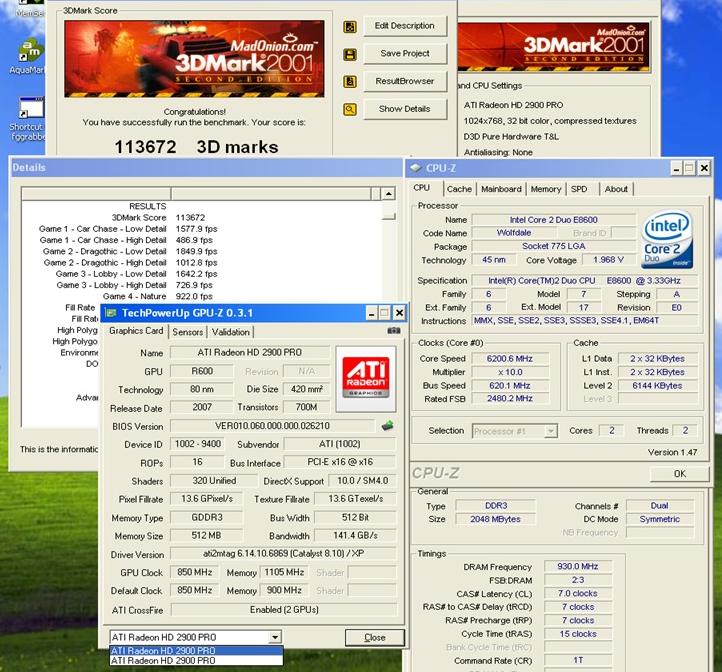Click the icon beside Edit Description
The height and width of the screenshot is (672, 722).
point(350,27)
